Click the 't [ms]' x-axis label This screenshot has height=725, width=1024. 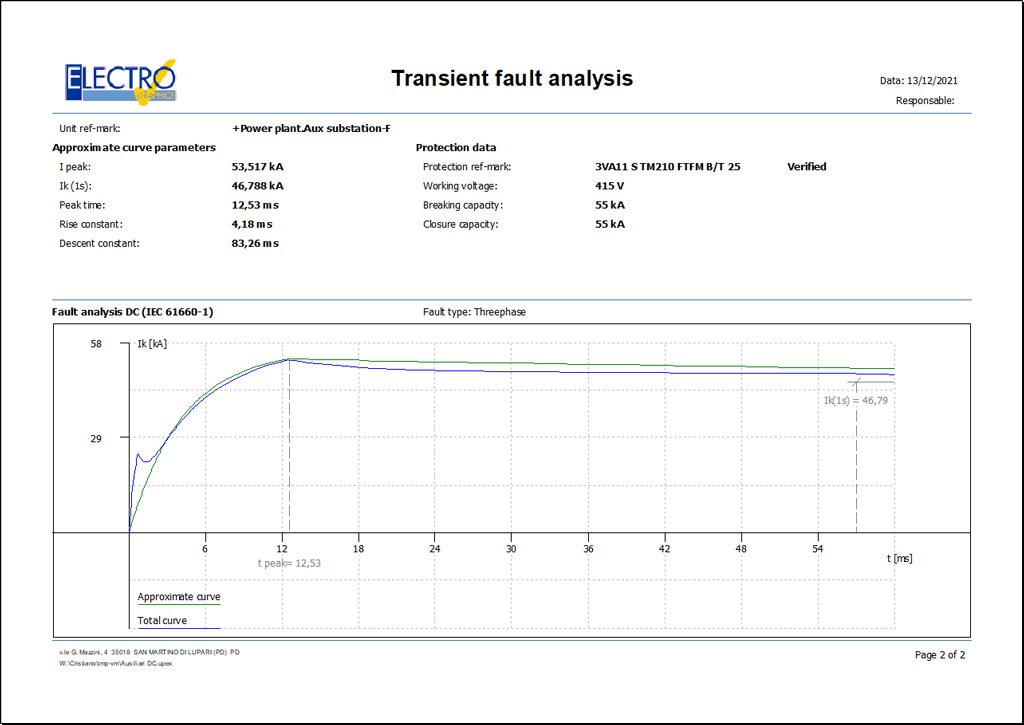point(900,558)
